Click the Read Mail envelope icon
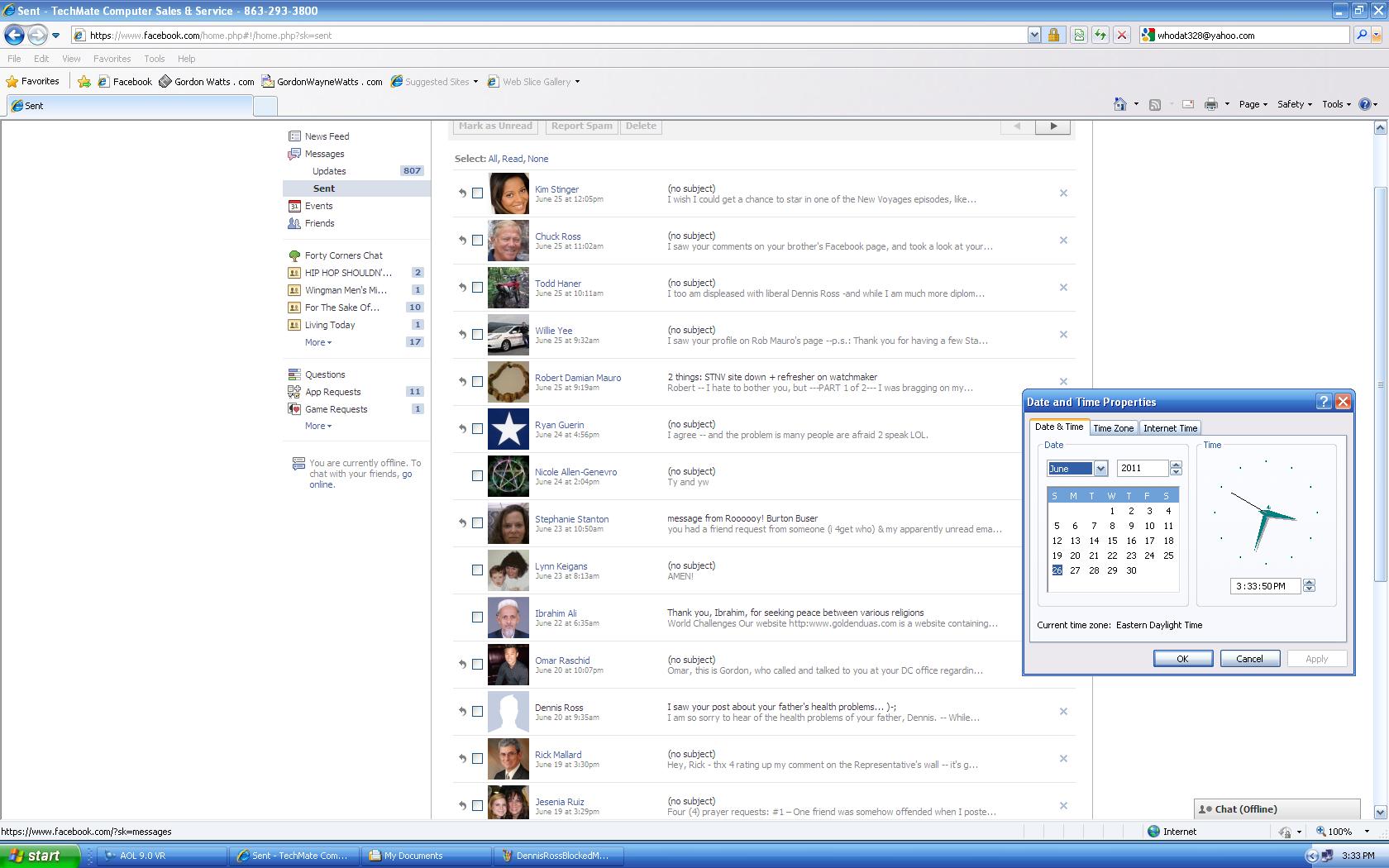The height and width of the screenshot is (868, 1389). (1188, 104)
